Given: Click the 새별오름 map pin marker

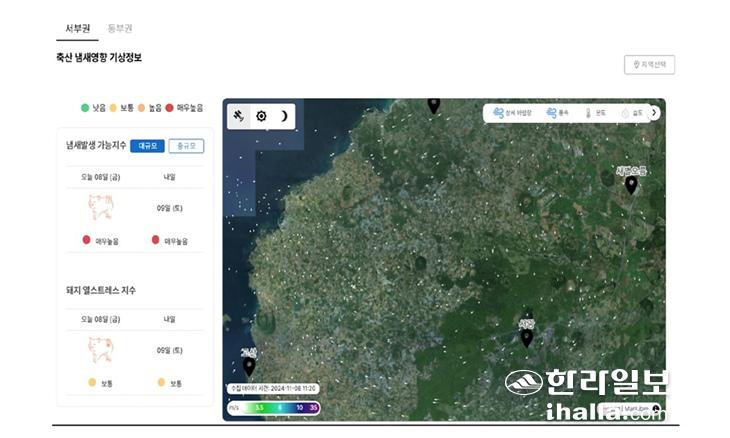Looking at the screenshot, I should pyautogui.click(x=631, y=184).
